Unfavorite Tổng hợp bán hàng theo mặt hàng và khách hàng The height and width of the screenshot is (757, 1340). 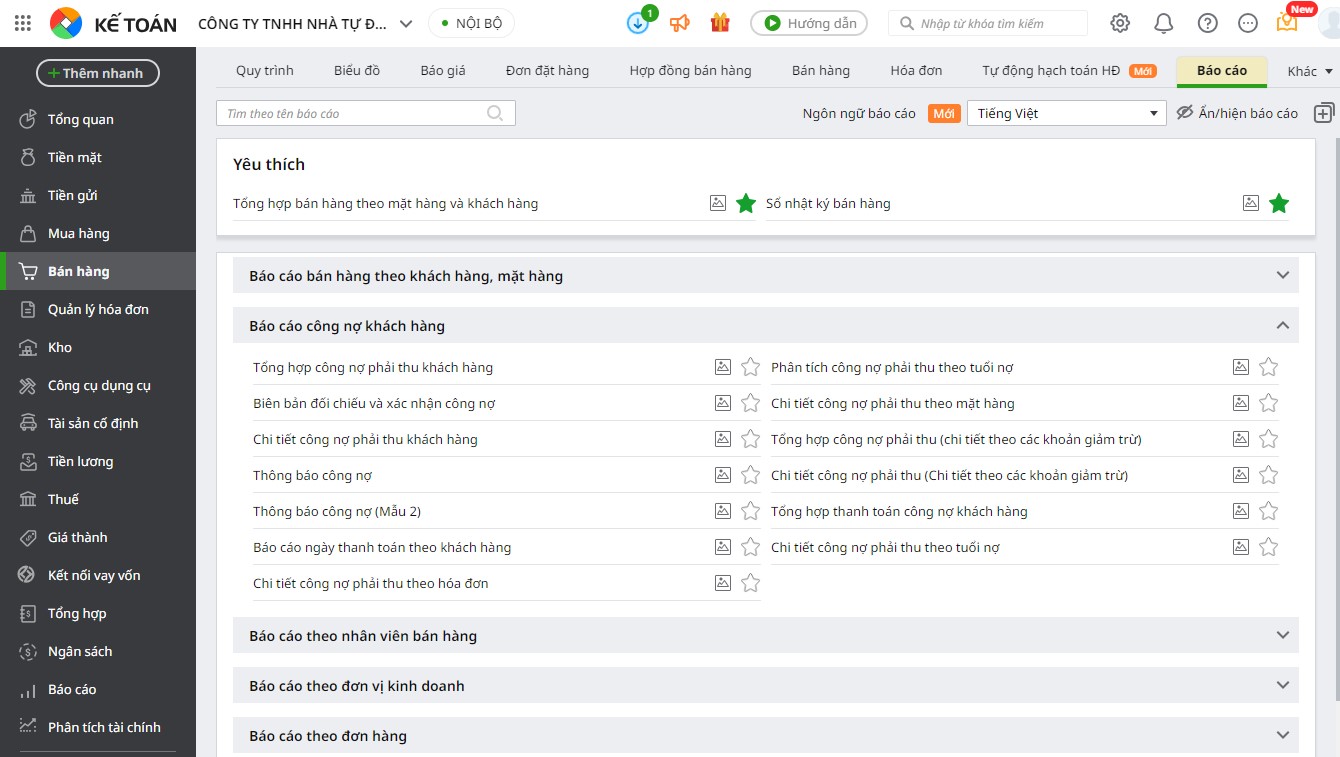746,203
